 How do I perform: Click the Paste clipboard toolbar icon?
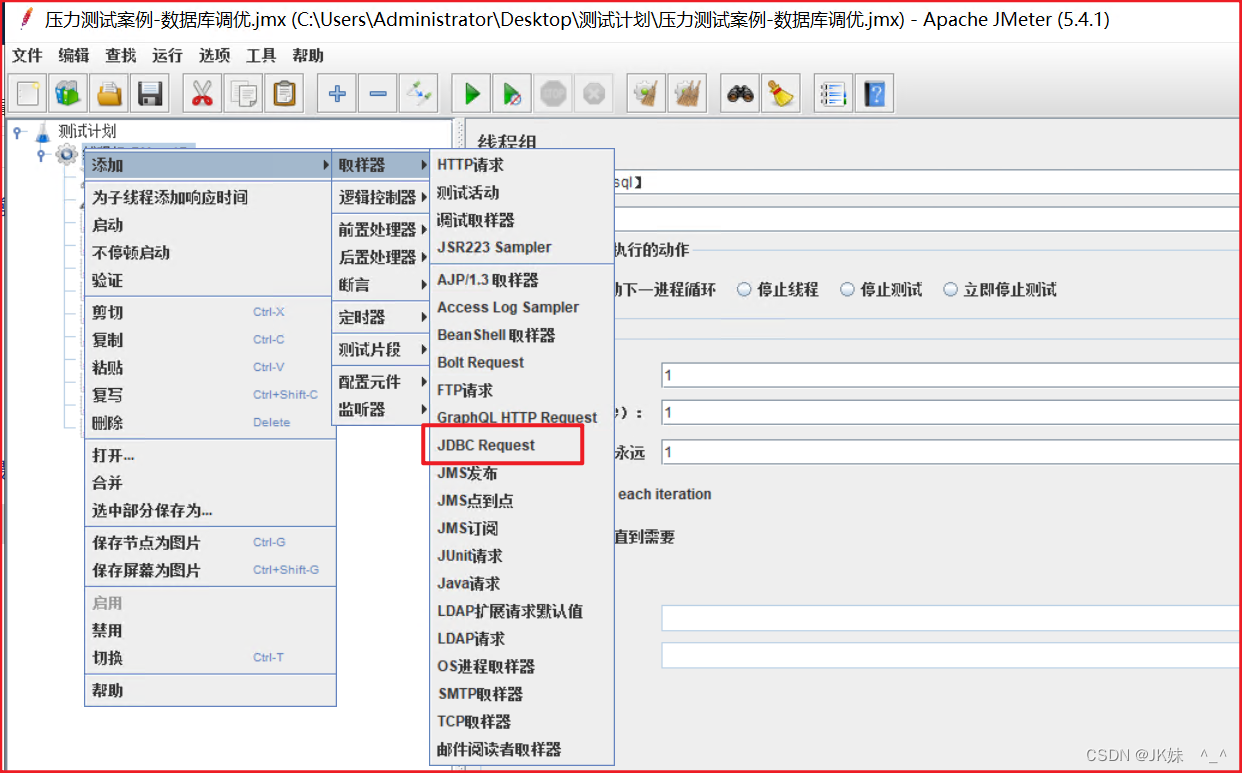(x=284, y=94)
